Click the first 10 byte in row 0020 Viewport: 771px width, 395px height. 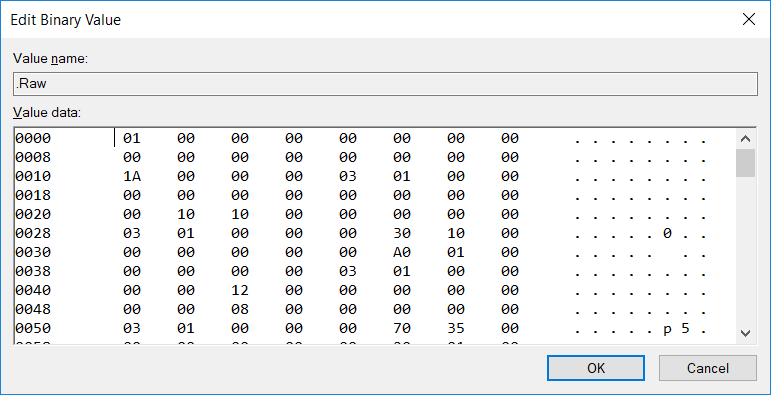coord(186,214)
